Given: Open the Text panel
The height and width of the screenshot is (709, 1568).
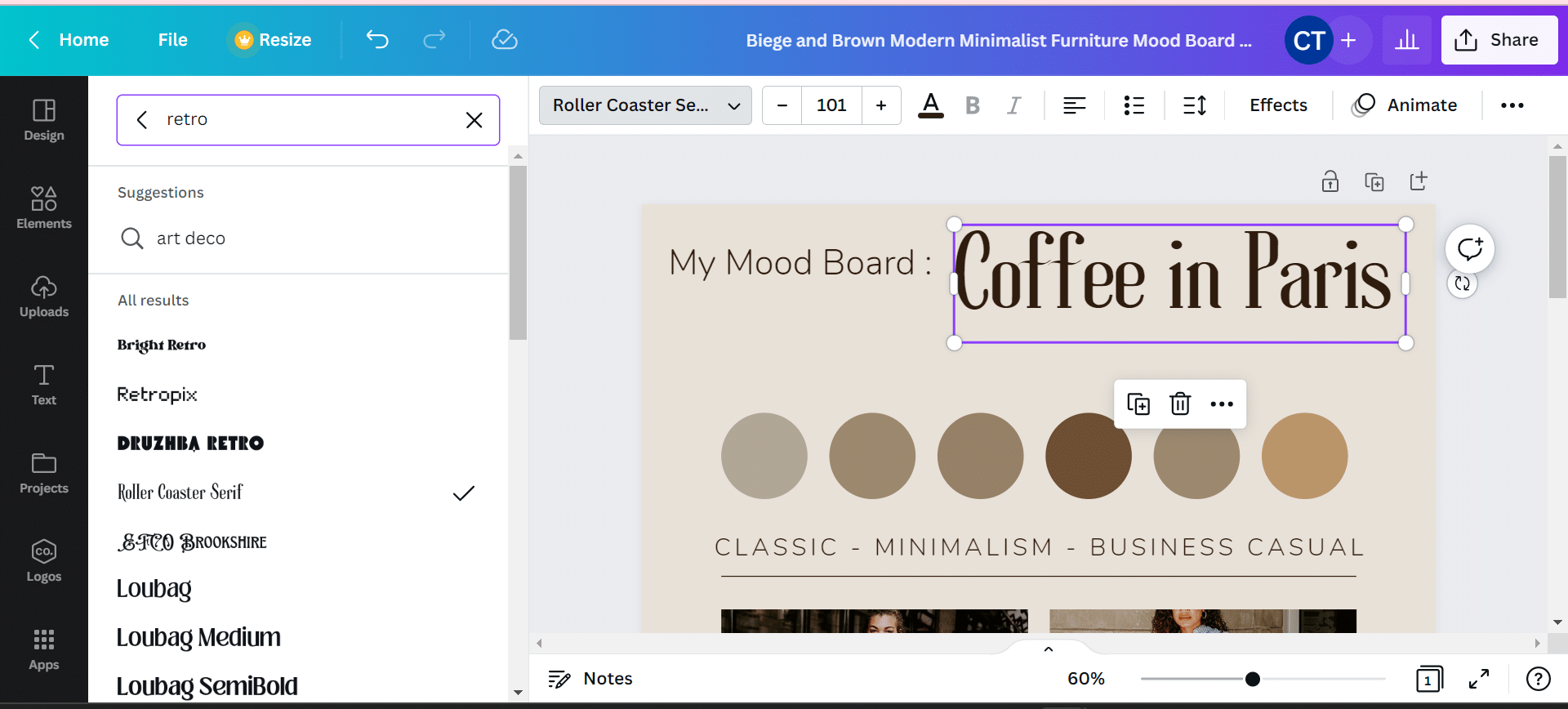Looking at the screenshot, I should click(x=44, y=385).
